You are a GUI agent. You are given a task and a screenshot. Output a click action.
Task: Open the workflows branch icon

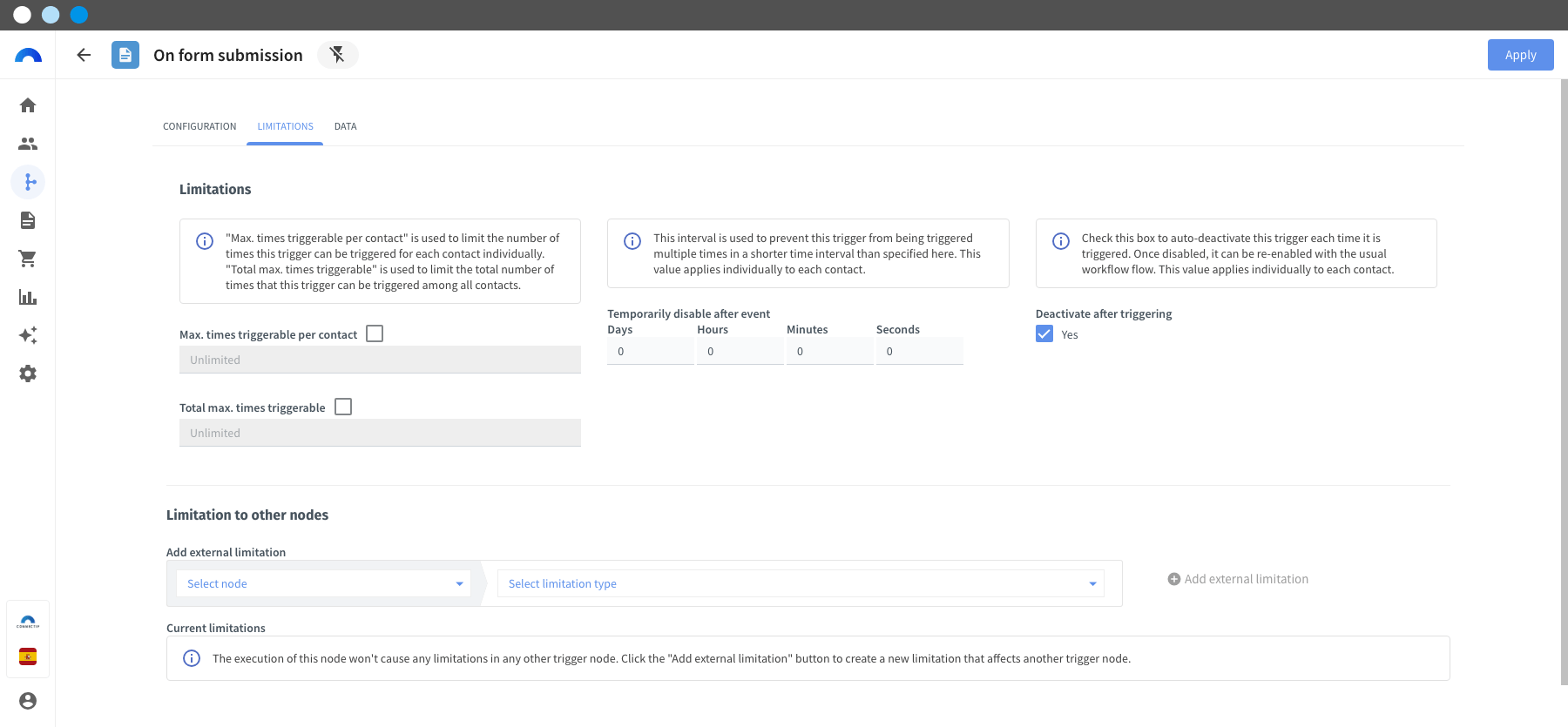[x=28, y=182]
